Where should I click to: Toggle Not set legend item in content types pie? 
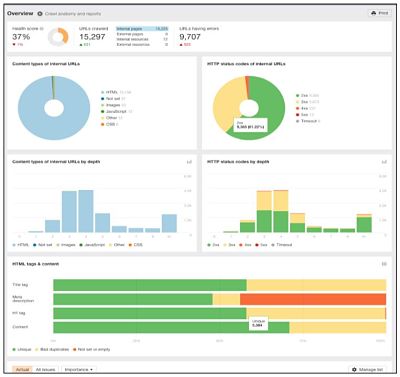point(113,99)
